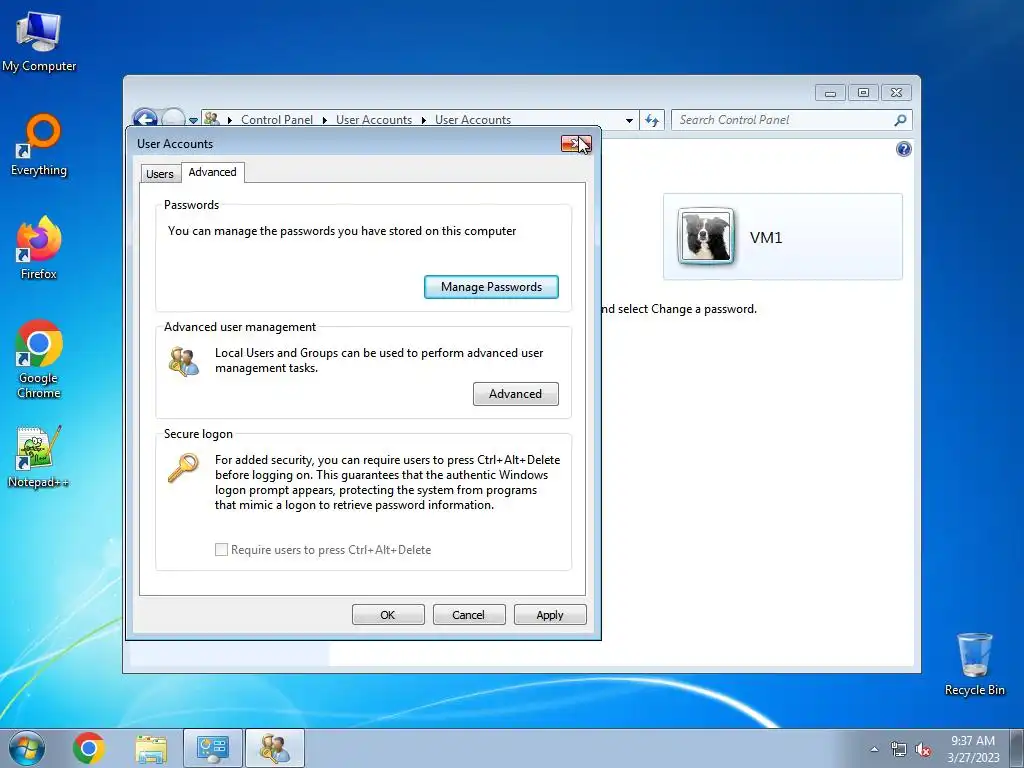The height and width of the screenshot is (768, 1024).
Task: Click the Show desktop strip
Action: pyautogui.click(x=1017, y=748)
